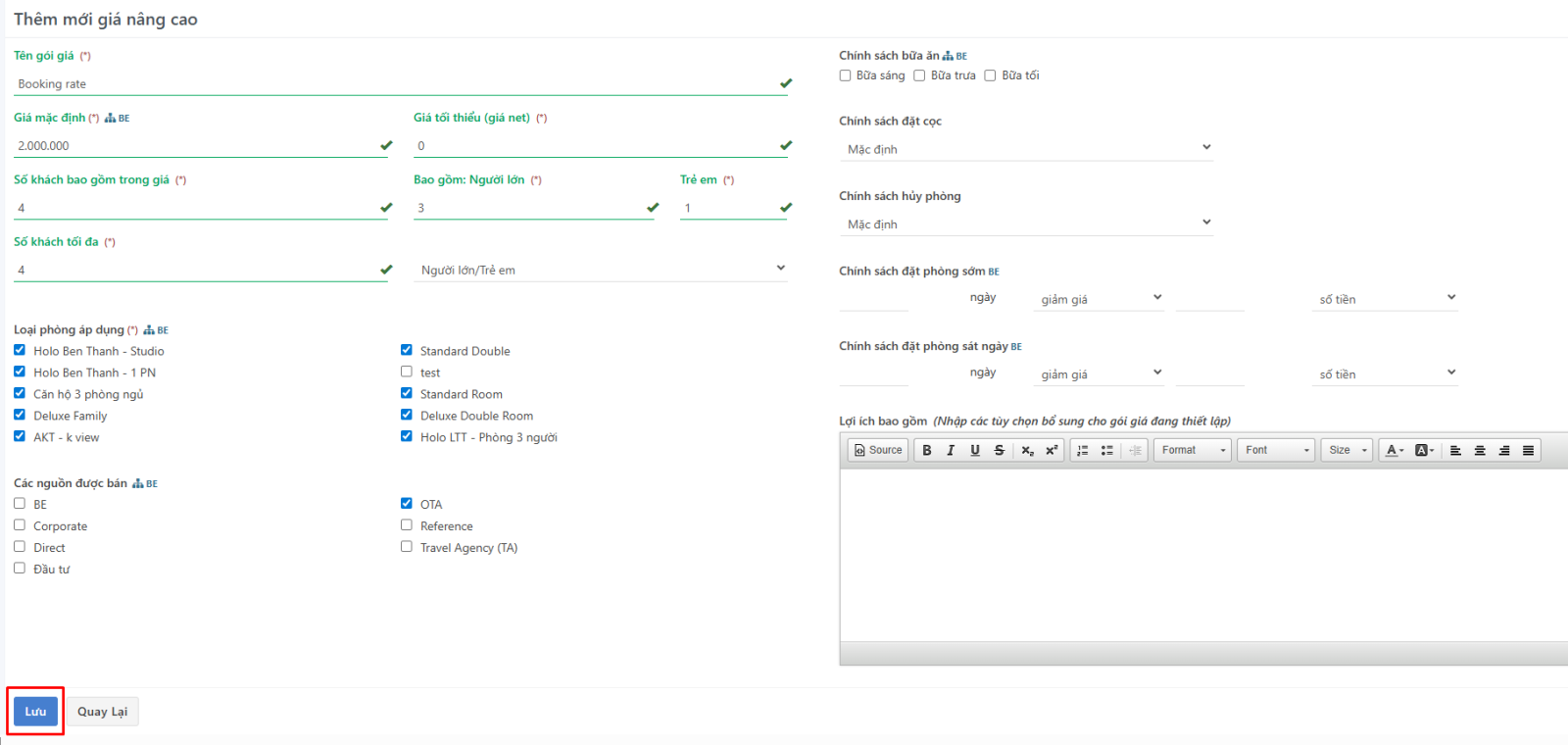Enable the Direct sales source checkbox
Screen dimensions: 1568x745
pyautogui.click(x=20, y=547)
